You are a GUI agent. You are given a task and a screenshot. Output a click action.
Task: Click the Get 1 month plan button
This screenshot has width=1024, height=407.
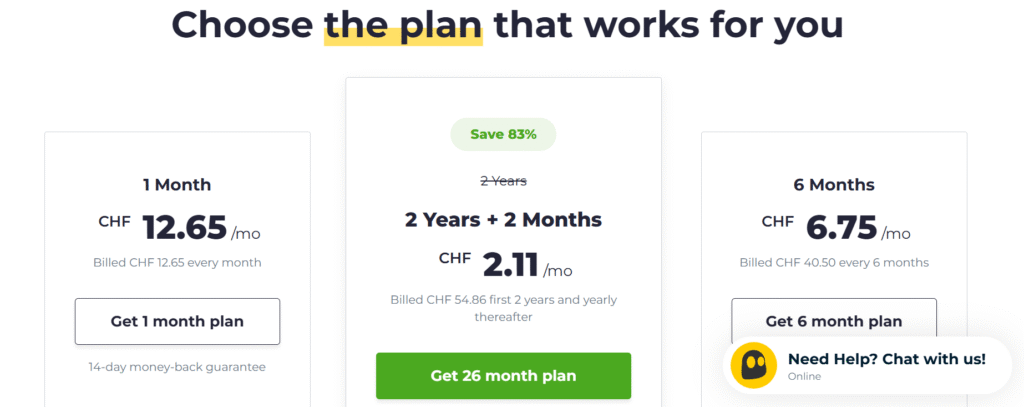click(x=177, y=321)
